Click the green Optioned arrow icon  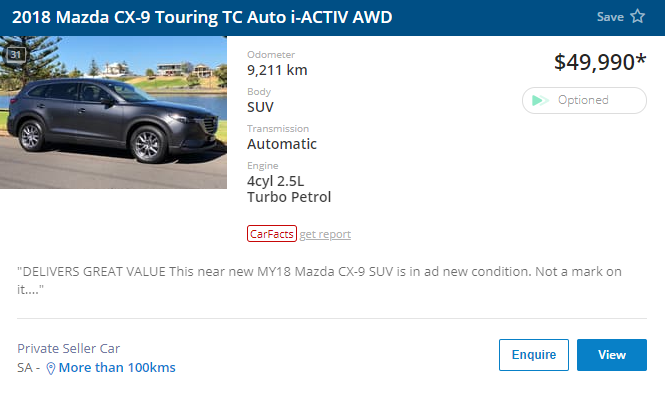pyautogui.click(x=540, y=101)
